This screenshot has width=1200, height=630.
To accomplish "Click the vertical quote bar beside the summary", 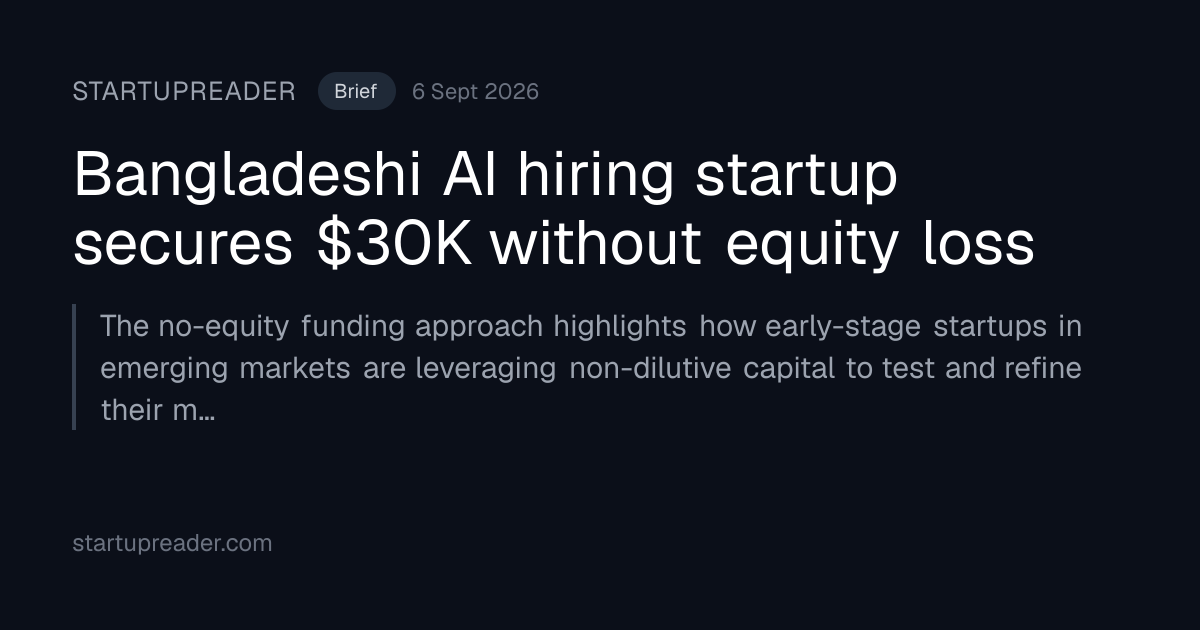I will (x=74, y=367).
